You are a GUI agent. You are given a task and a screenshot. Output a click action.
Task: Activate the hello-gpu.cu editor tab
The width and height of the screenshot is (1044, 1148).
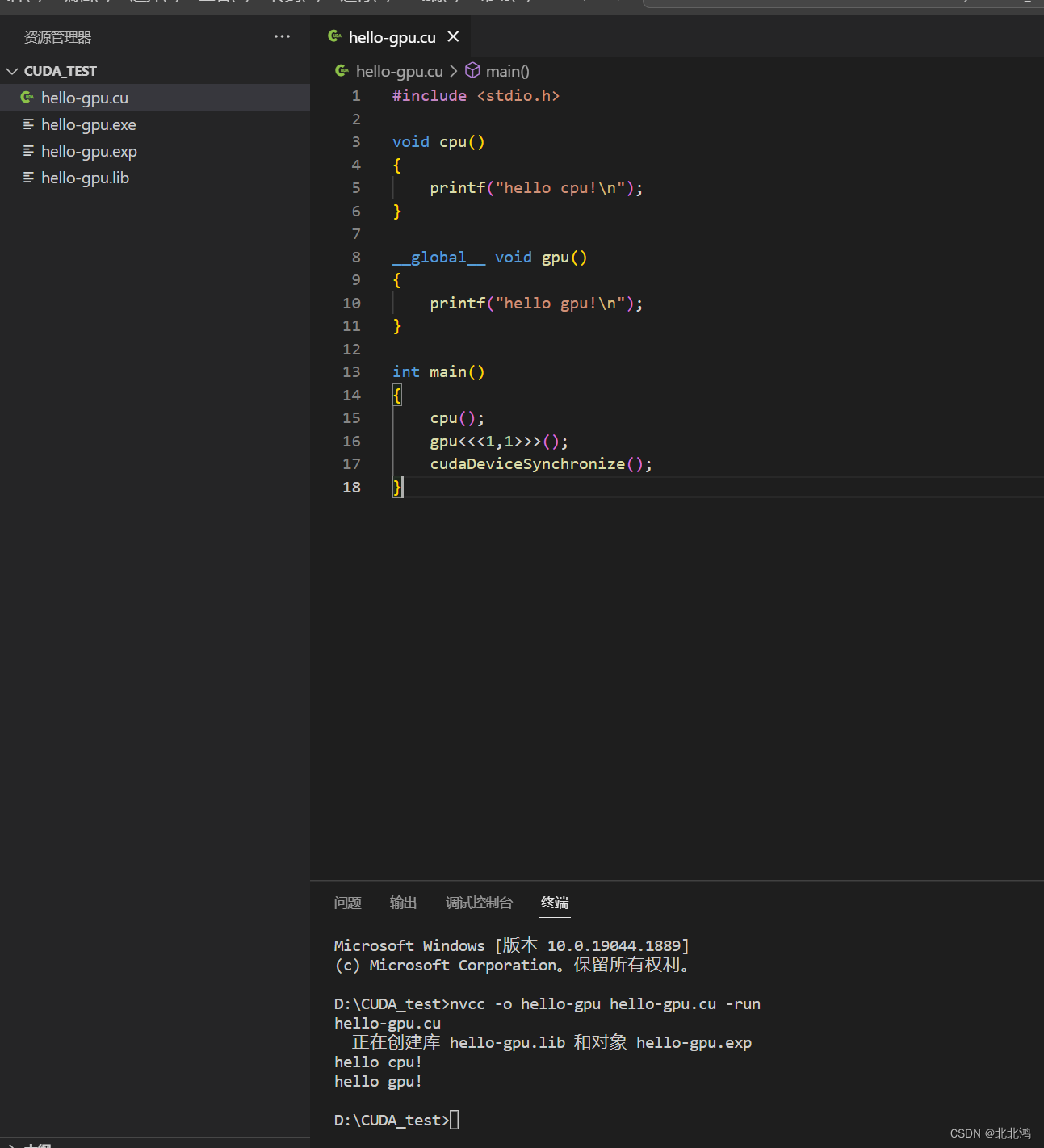click(x=392, y=37)
